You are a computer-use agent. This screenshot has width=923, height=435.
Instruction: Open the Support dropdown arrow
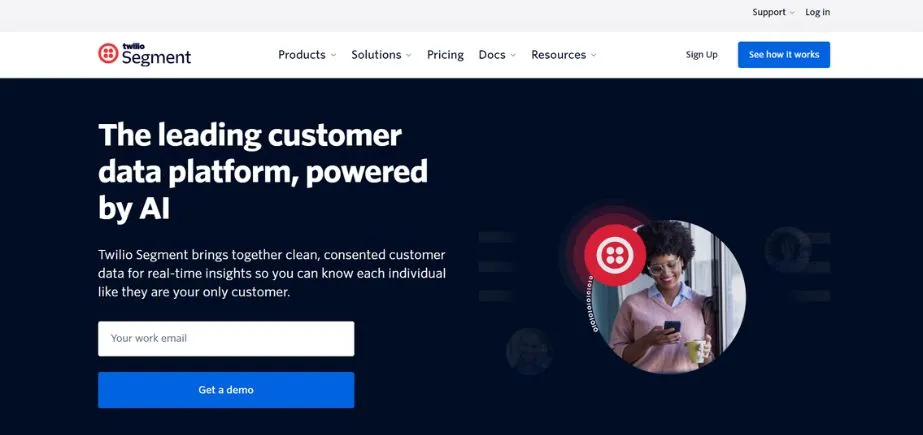click(792, 12)
